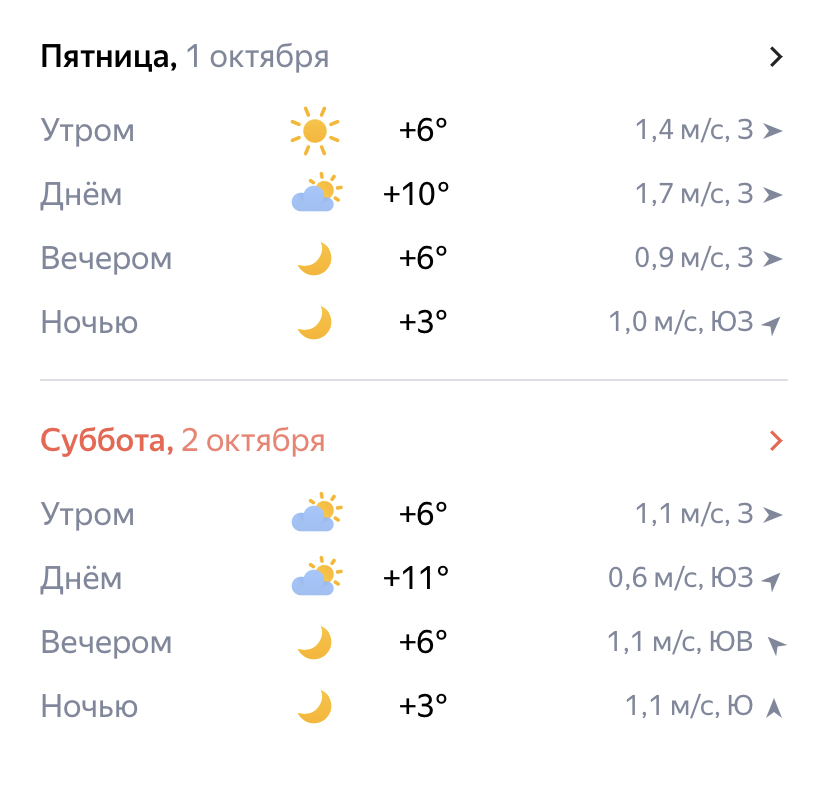Click Friday's Утром row label
Screen dimensions: 828x797
(87, 131)
